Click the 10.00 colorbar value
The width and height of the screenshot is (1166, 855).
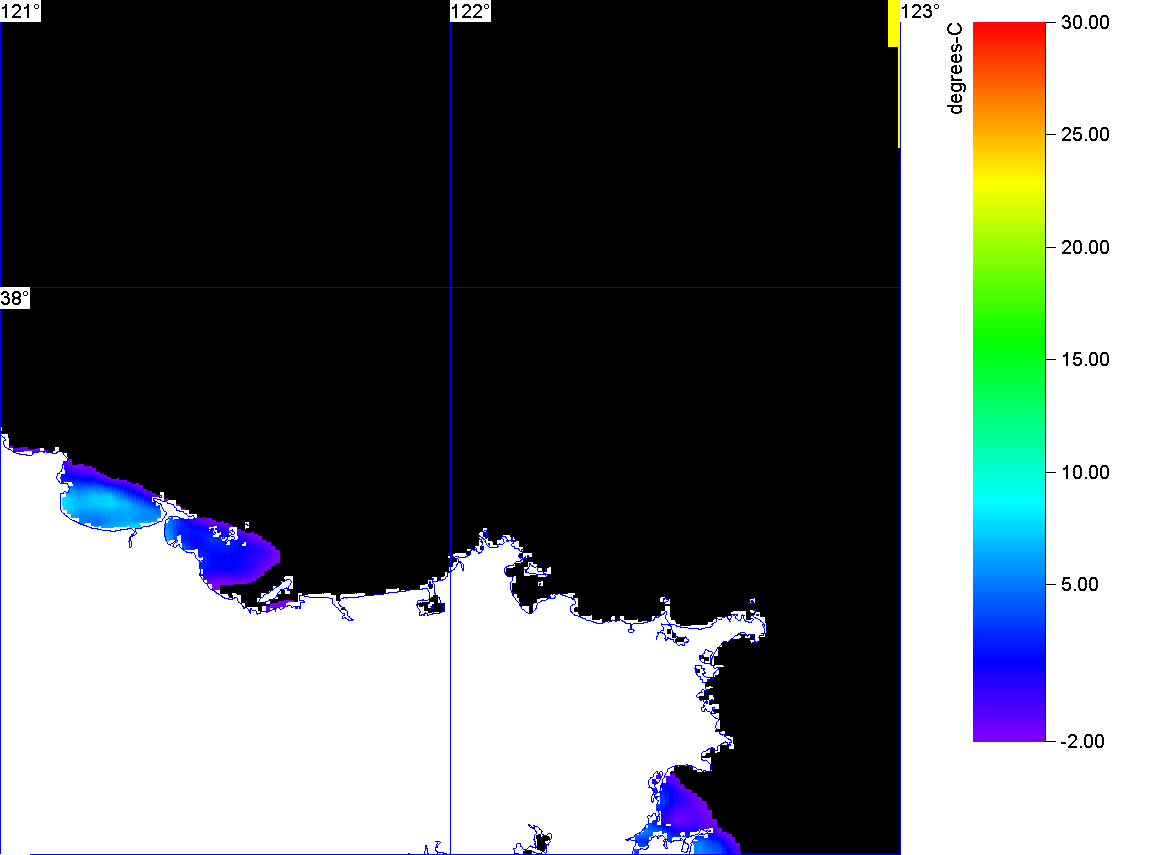pos(1085,472)
